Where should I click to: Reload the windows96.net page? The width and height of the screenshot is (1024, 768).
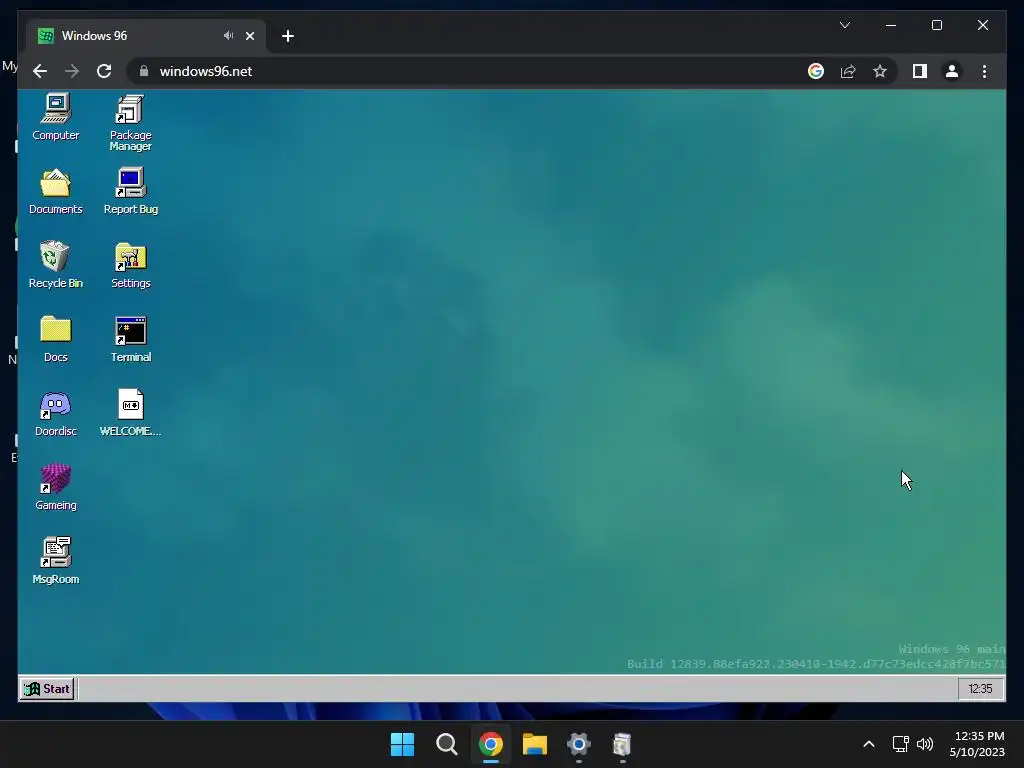point(104,71)
